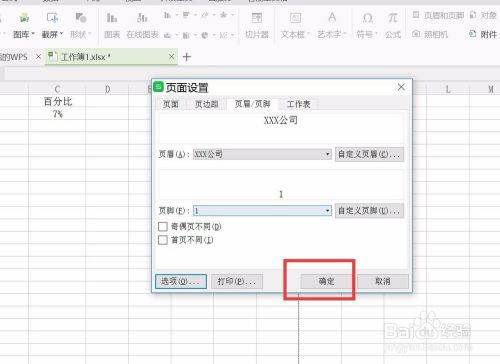Open the 符号 symbol tool
The height and width of the screenshot is (364, 500).
tap(367, 25)
